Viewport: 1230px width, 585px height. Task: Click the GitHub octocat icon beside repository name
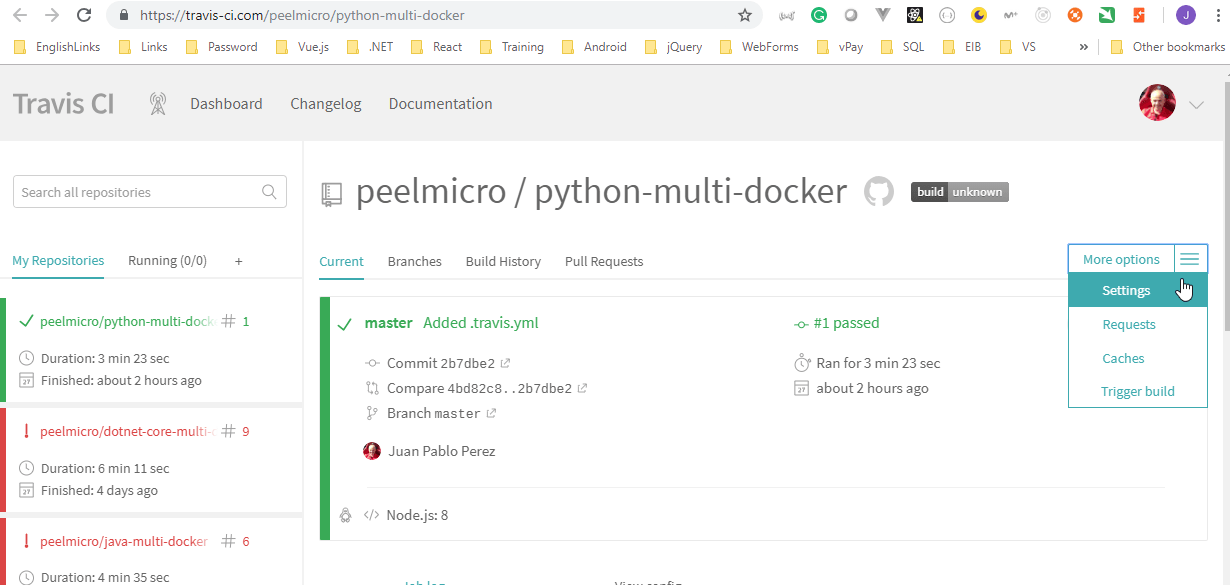878,191
